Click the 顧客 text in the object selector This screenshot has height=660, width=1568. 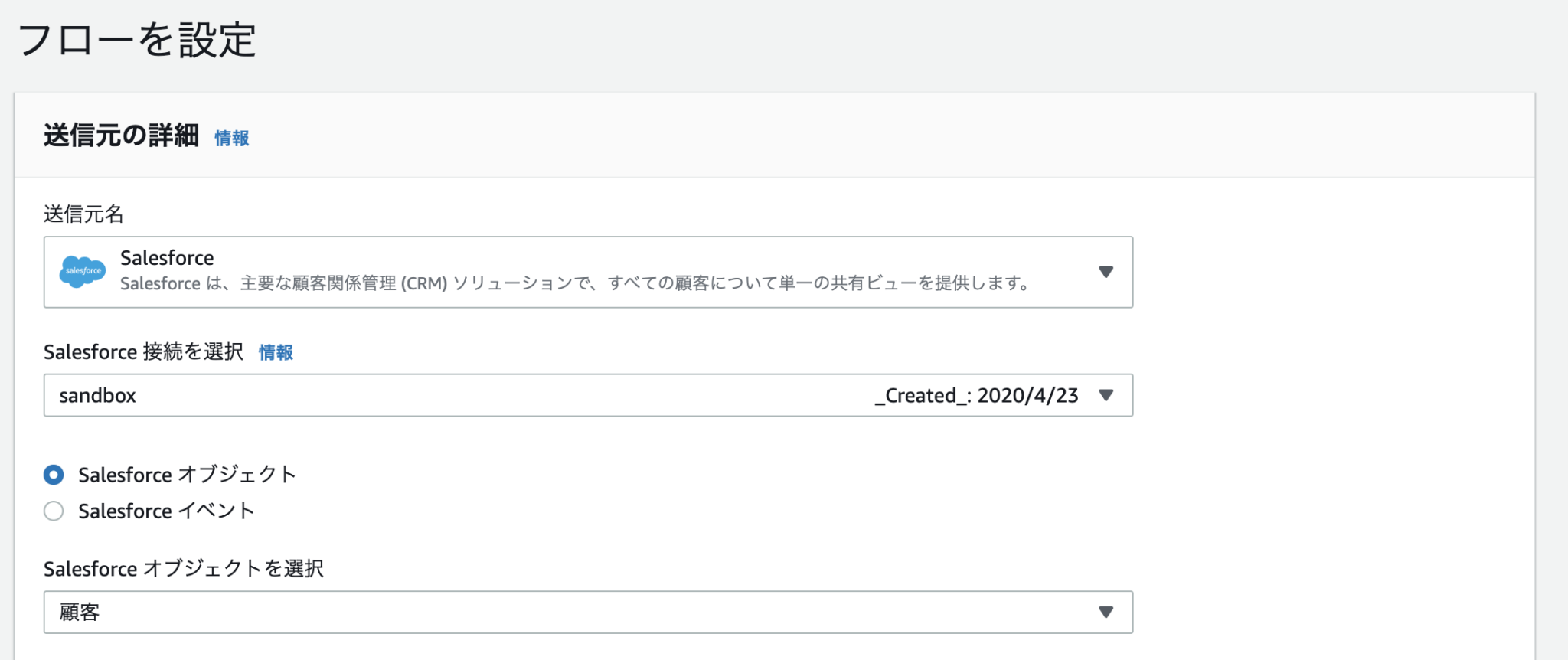pyautogui.click(x=77, y=612)
